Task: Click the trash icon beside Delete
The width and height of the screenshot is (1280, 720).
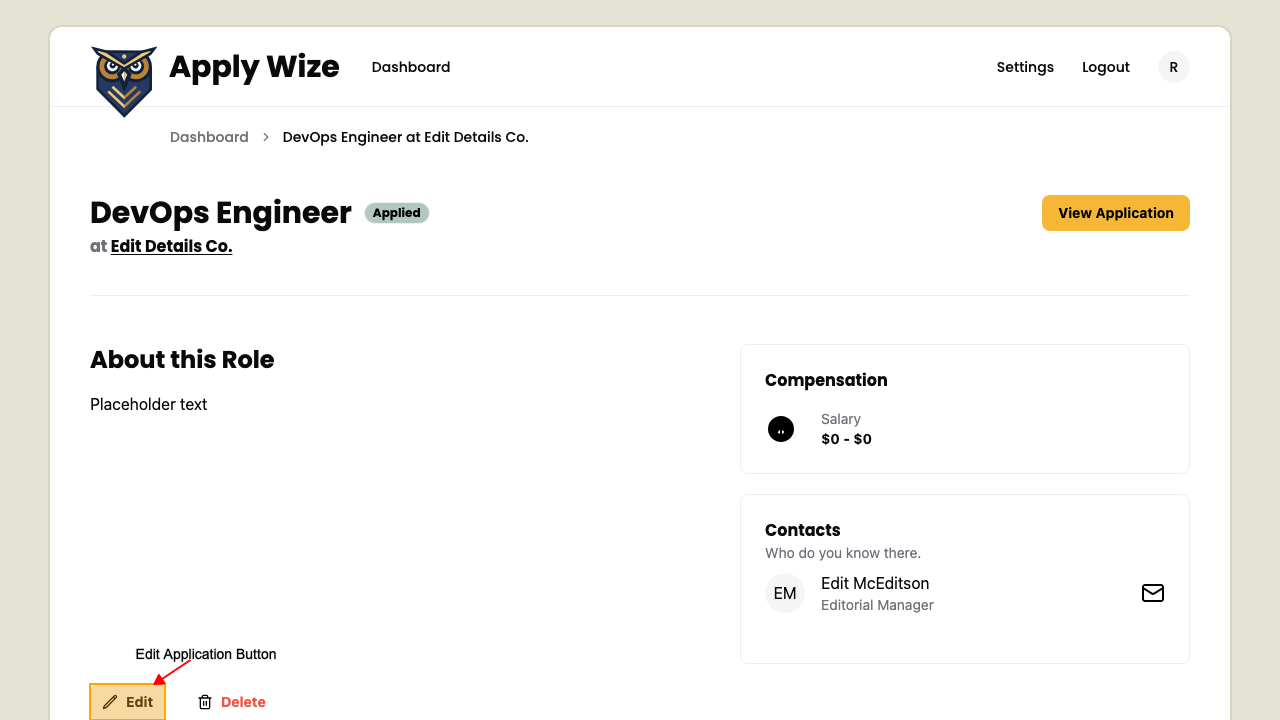Action: (x=205, y=702)
